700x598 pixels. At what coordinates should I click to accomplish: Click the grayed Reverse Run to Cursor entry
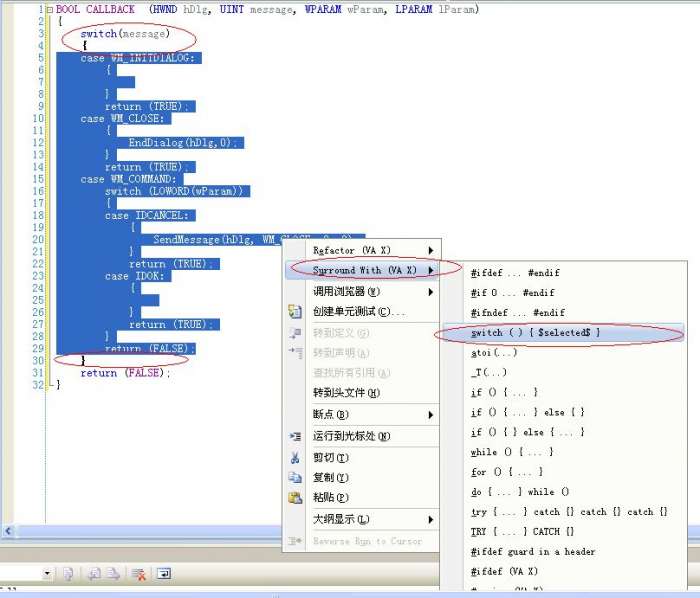362,541
